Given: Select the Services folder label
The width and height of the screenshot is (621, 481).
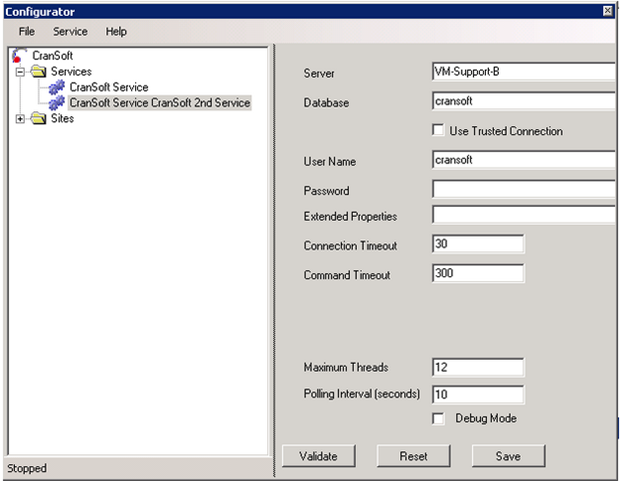Looking at the screenshot, I should coord(71,72).
